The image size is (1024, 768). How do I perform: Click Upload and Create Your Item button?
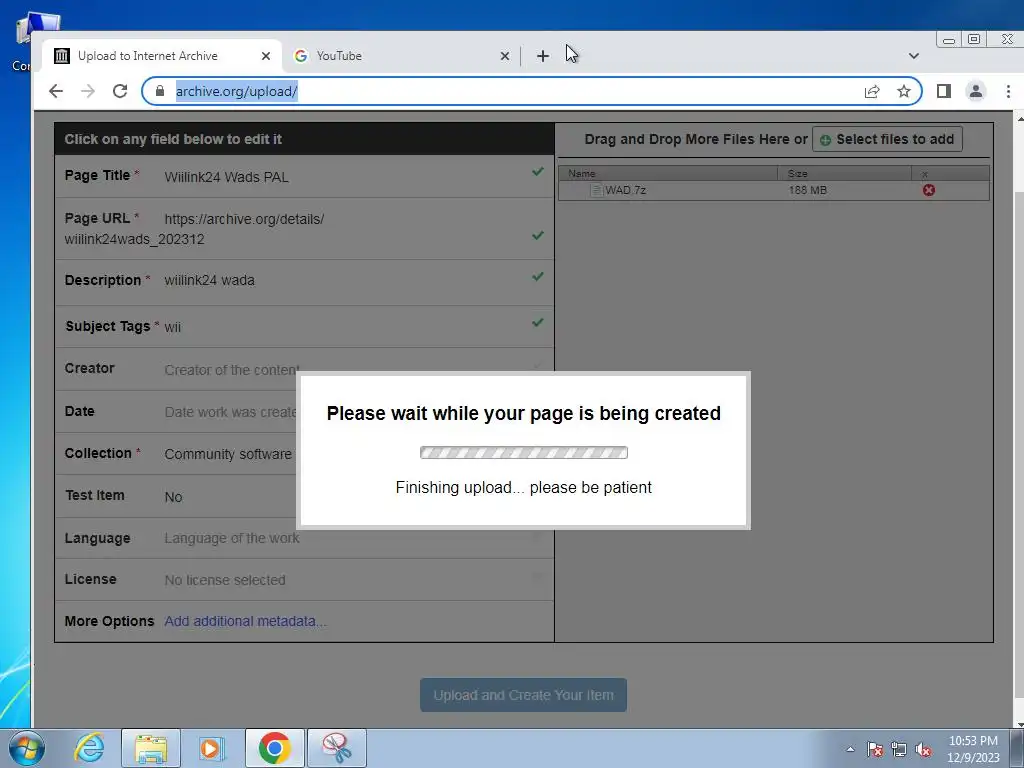tap(523, 695)
